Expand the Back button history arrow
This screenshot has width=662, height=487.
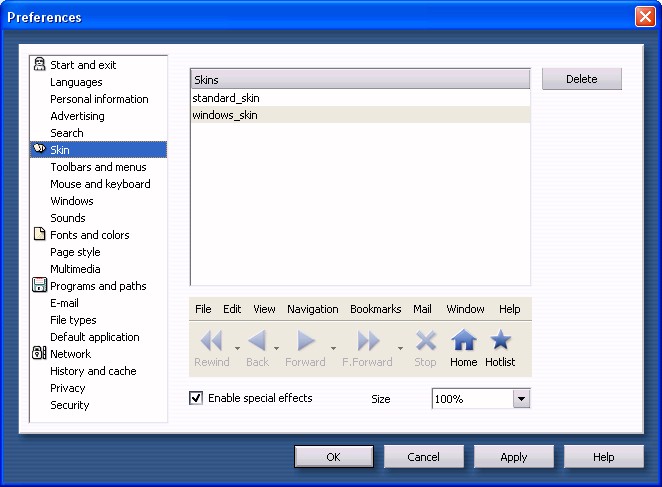tap(276, 349)
